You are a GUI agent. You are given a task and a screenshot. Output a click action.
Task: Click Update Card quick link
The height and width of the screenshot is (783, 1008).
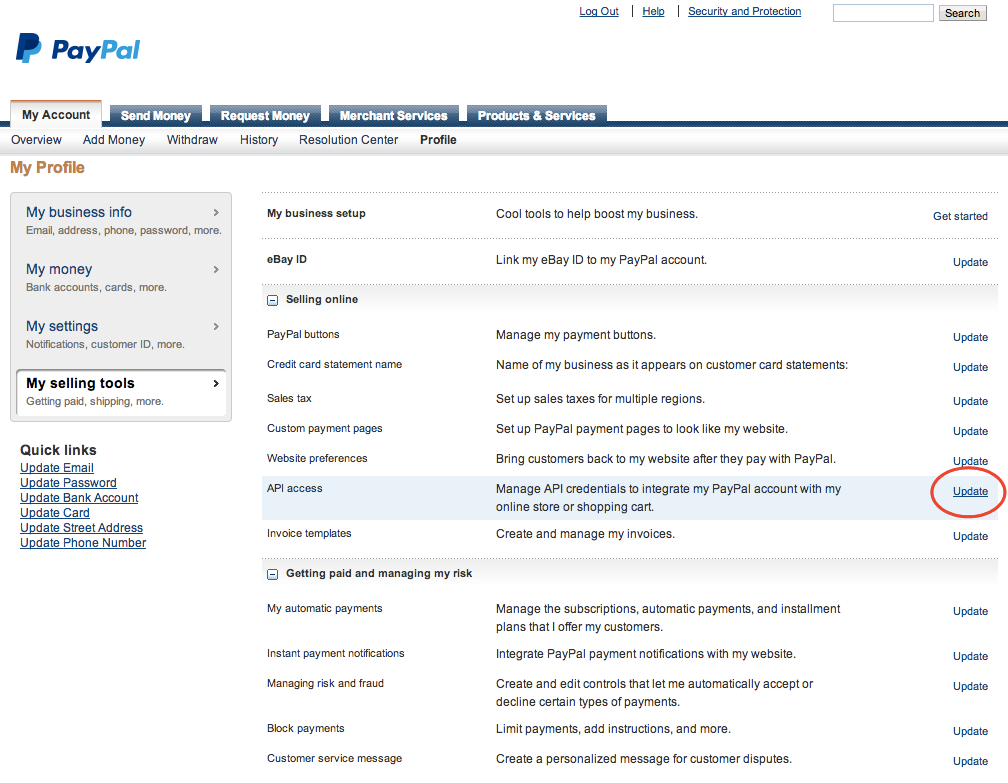coord(55,513)
